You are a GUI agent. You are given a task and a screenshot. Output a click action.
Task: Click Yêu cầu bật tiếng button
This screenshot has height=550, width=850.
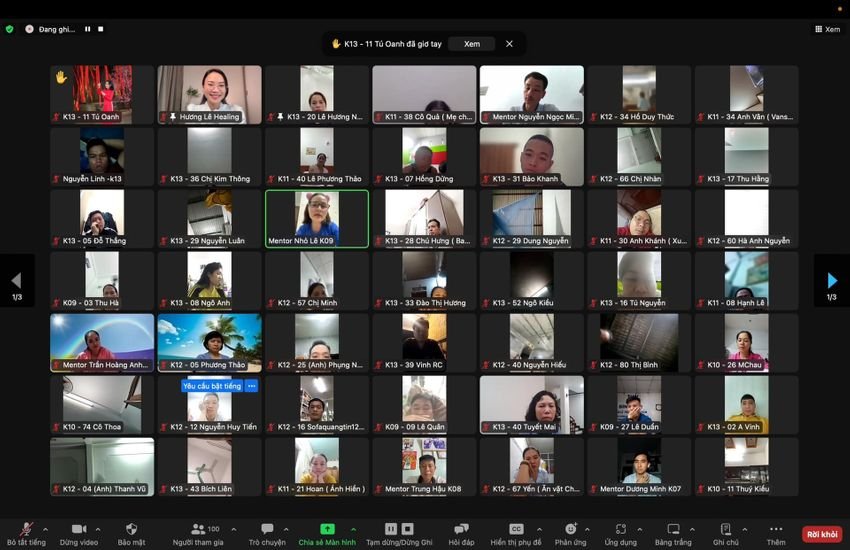(212, 386)
